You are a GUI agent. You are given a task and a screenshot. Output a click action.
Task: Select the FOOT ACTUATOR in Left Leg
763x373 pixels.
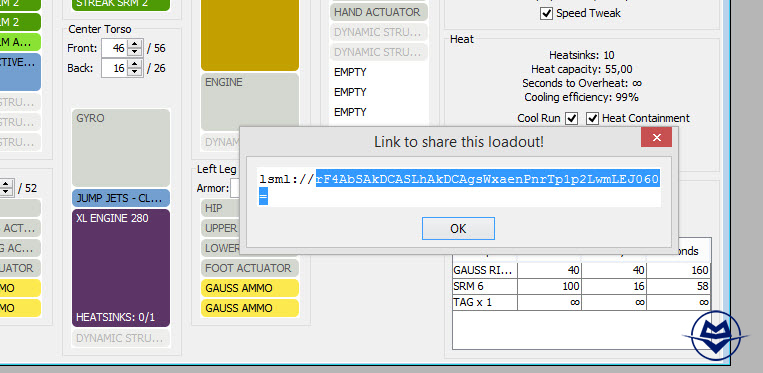(x=250, y=268)
